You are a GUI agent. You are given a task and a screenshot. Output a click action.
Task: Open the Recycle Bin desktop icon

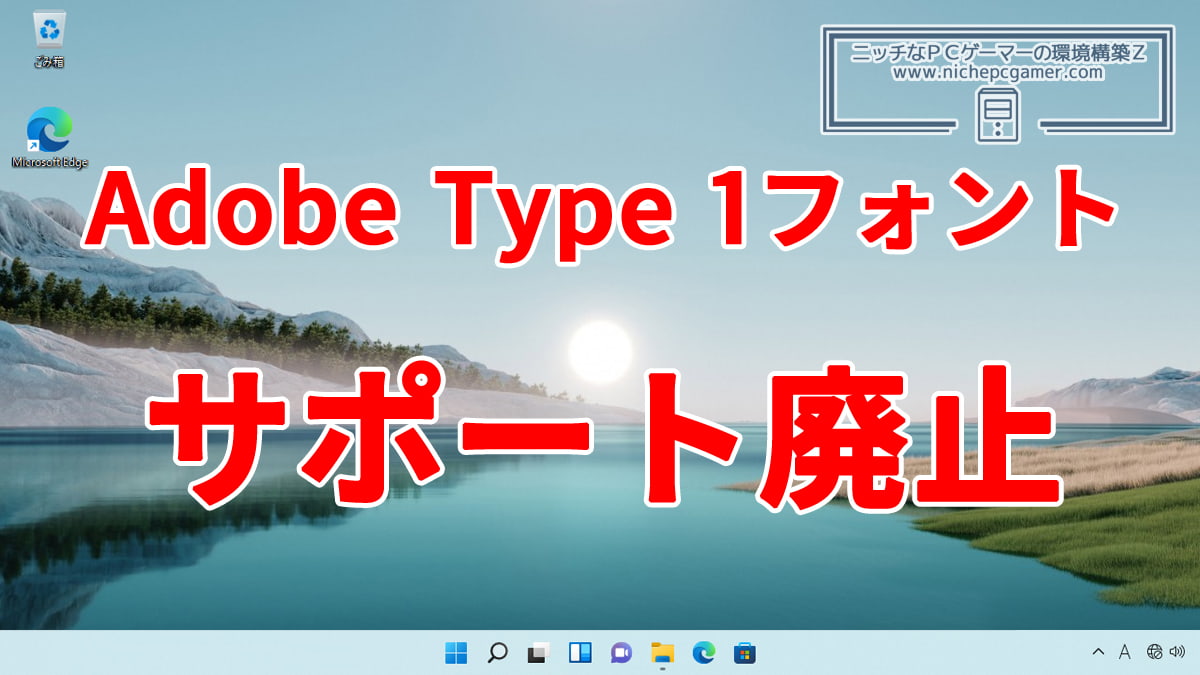tap(49, 38)
